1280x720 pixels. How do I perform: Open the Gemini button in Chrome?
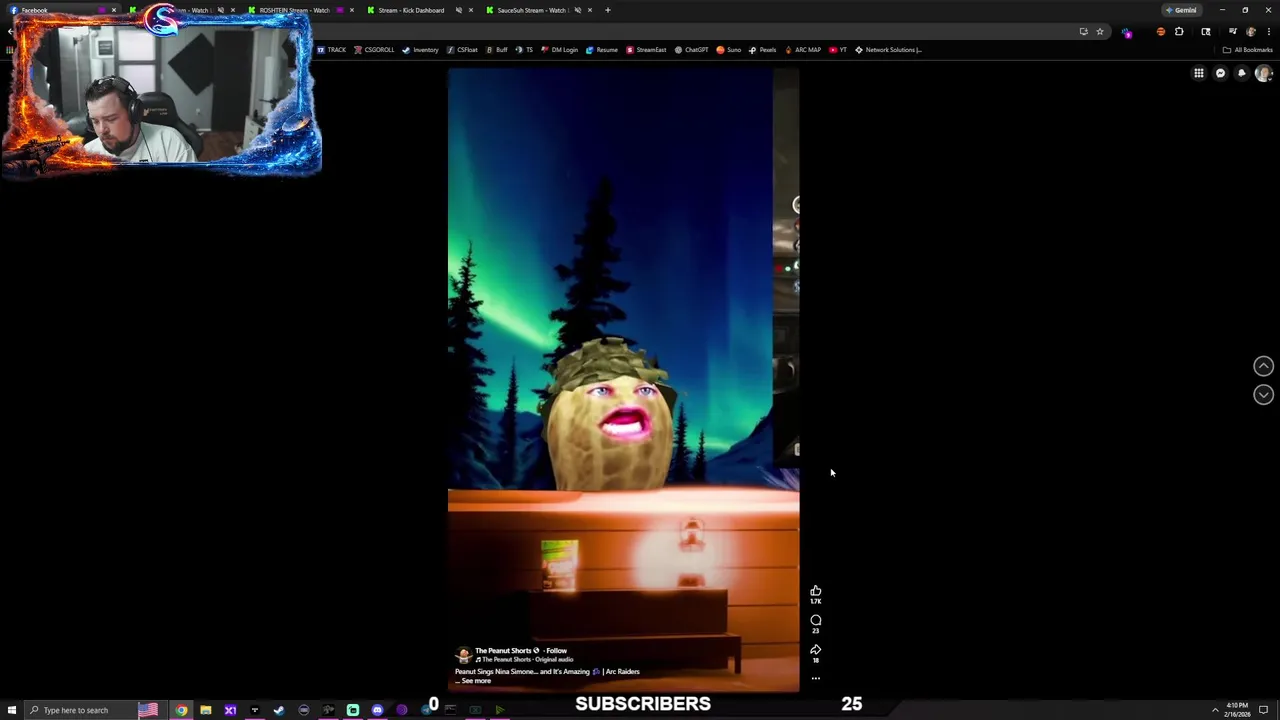1181,10
